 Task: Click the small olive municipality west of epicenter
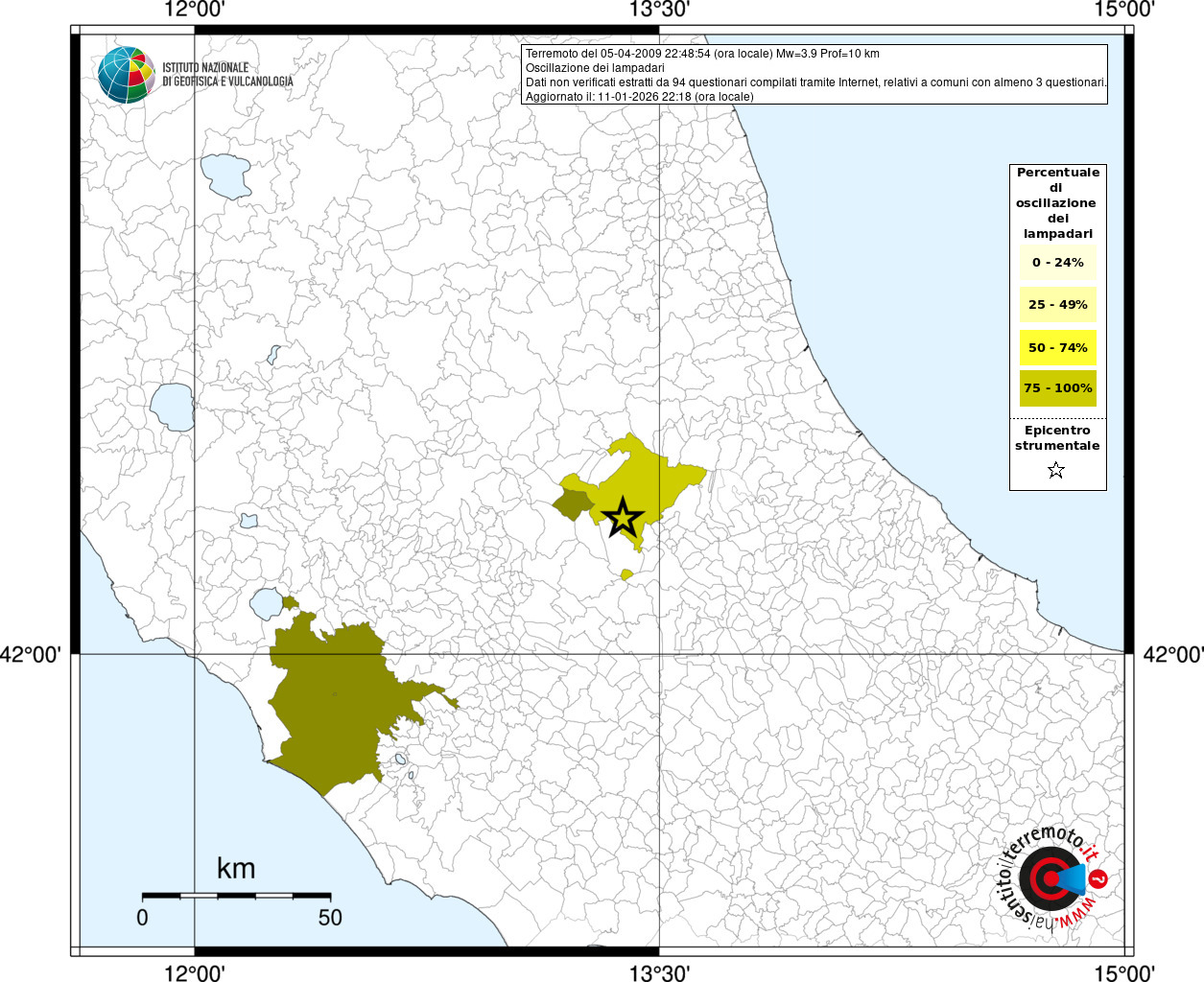574,503
